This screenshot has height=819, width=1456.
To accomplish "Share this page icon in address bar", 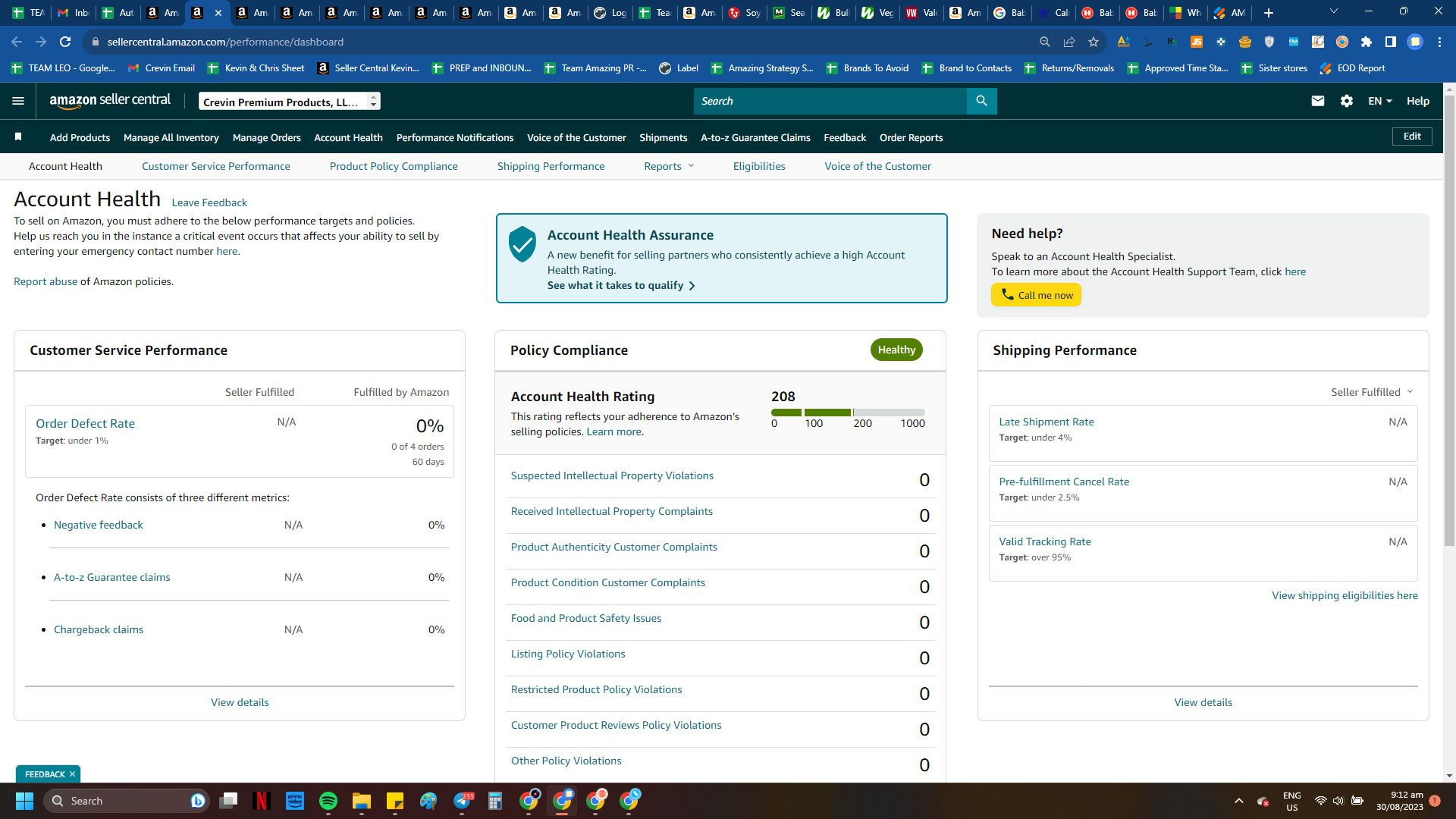I will (x=1069, y=42).
